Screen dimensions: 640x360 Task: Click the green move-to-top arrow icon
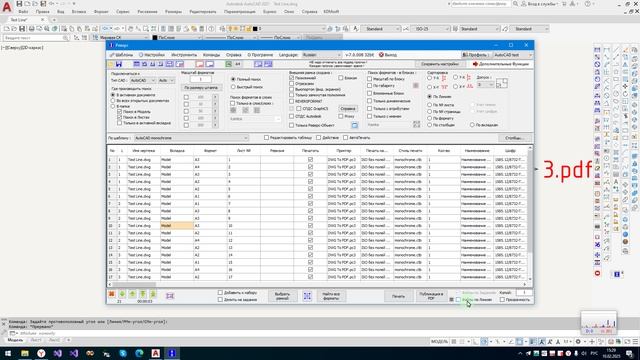(x=143, y=294)
